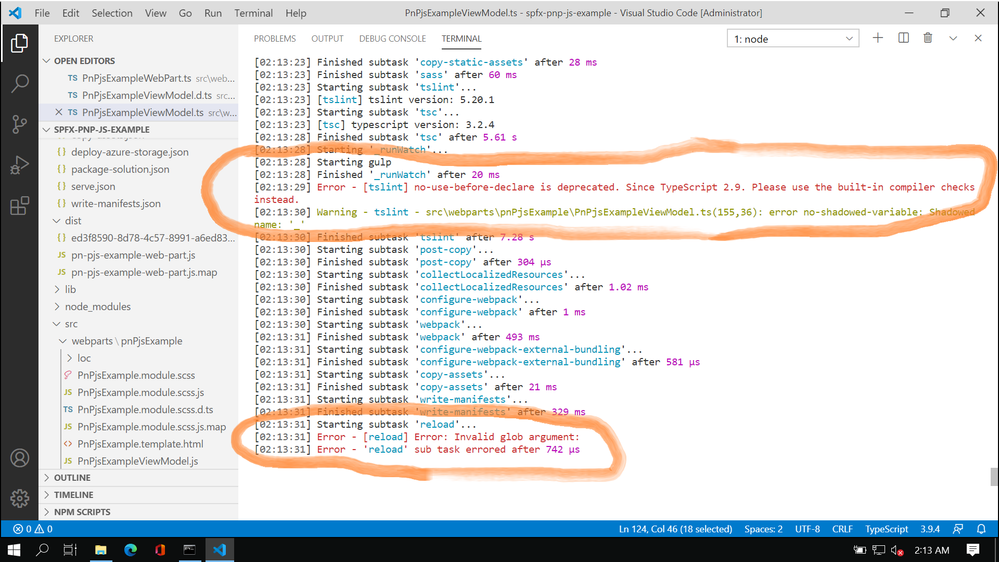This screenshot has width=999, height=562.
Task: Change indentation via Spaces: 2
Action: pyautogui.click(x=763, y=529)
